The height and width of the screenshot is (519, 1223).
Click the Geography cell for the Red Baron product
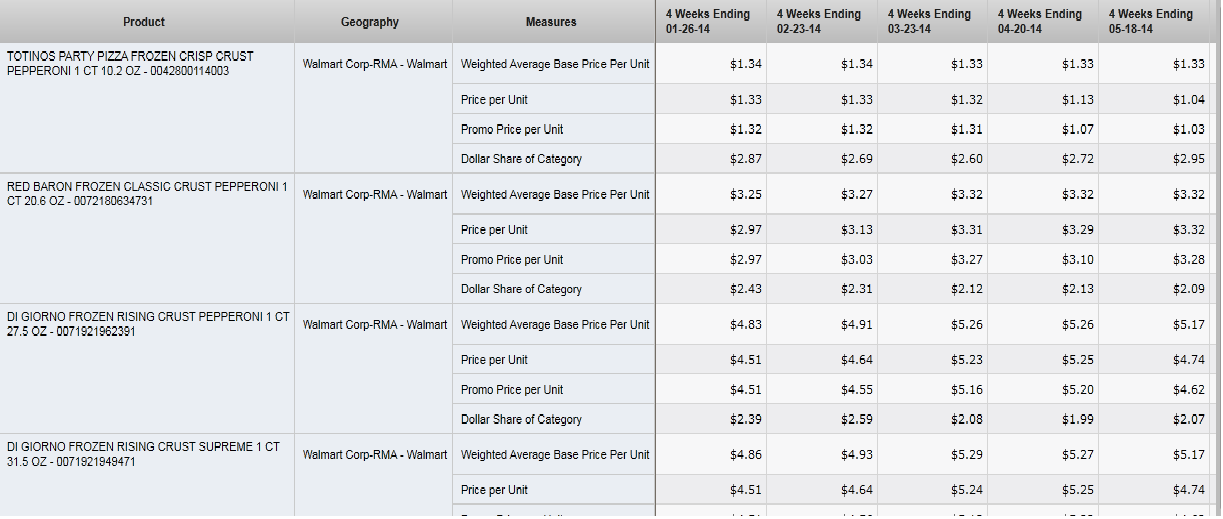click(375, 195)
